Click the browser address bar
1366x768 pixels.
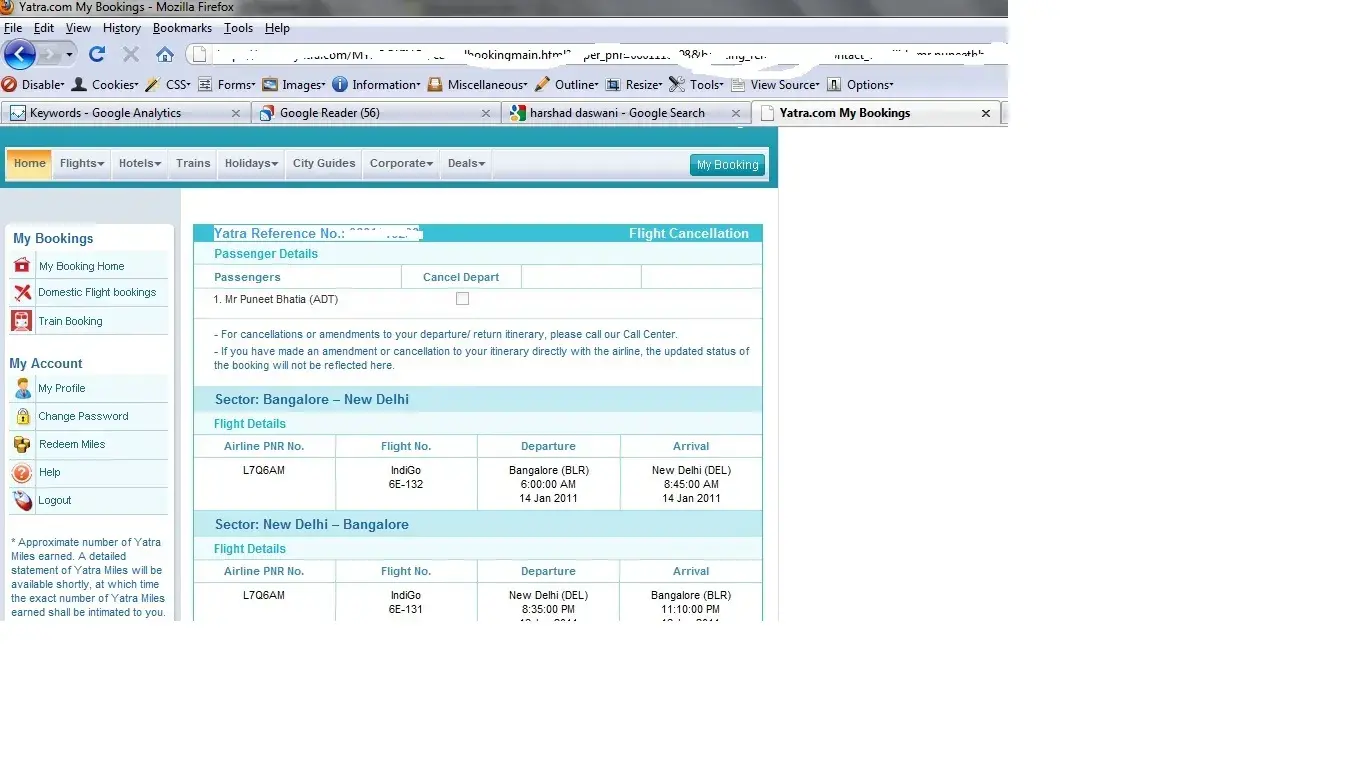[600, 54]
